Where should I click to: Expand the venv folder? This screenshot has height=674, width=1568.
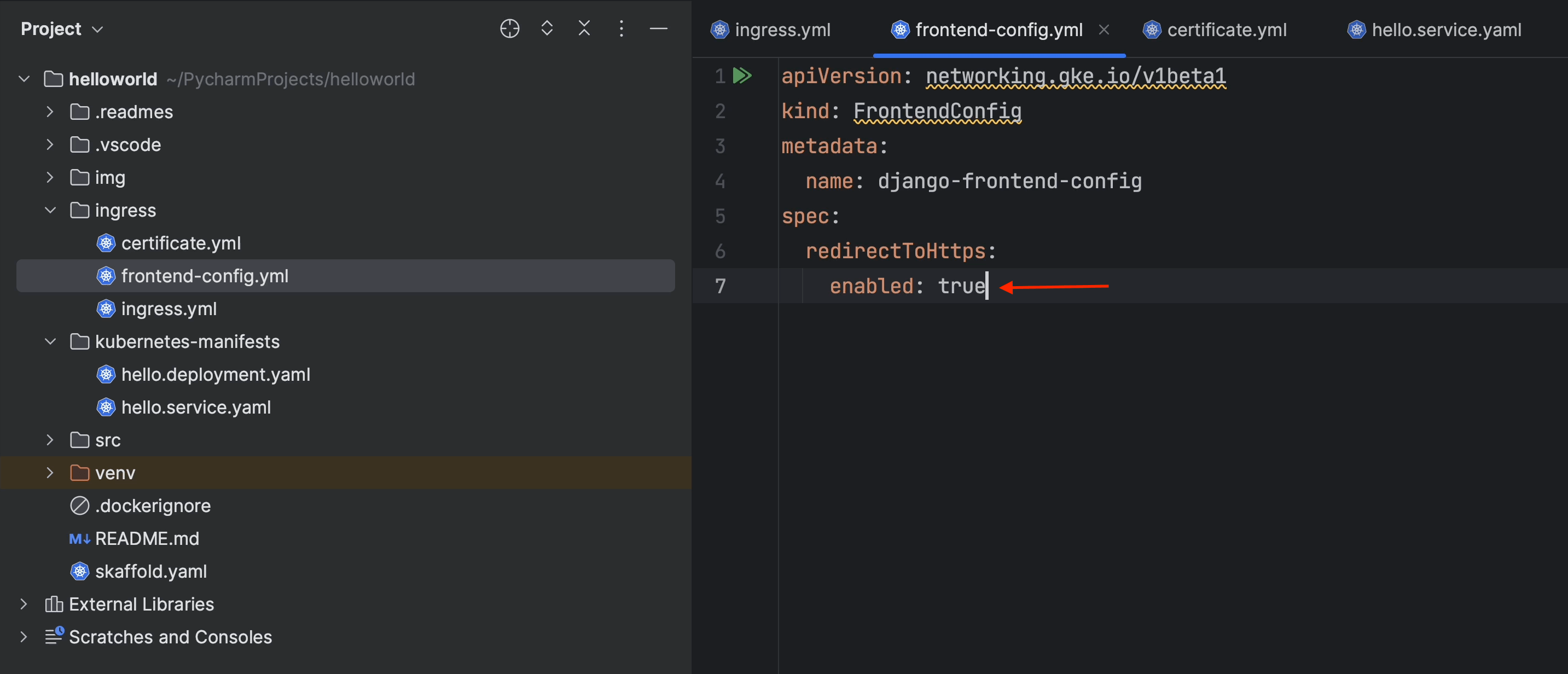tap(50, 473)
